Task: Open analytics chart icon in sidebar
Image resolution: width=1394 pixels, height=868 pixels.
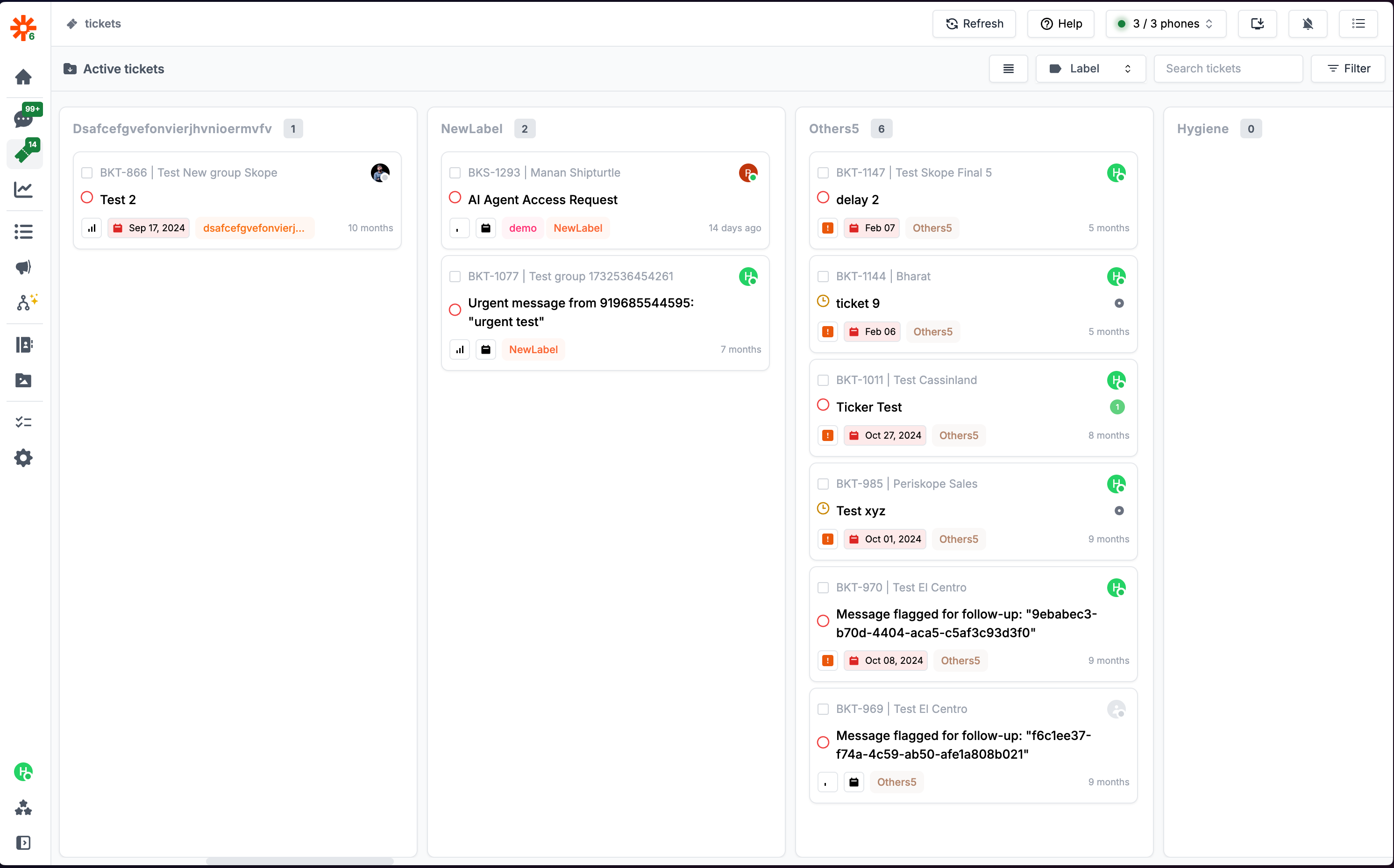Action: click(x=23, y=190)
